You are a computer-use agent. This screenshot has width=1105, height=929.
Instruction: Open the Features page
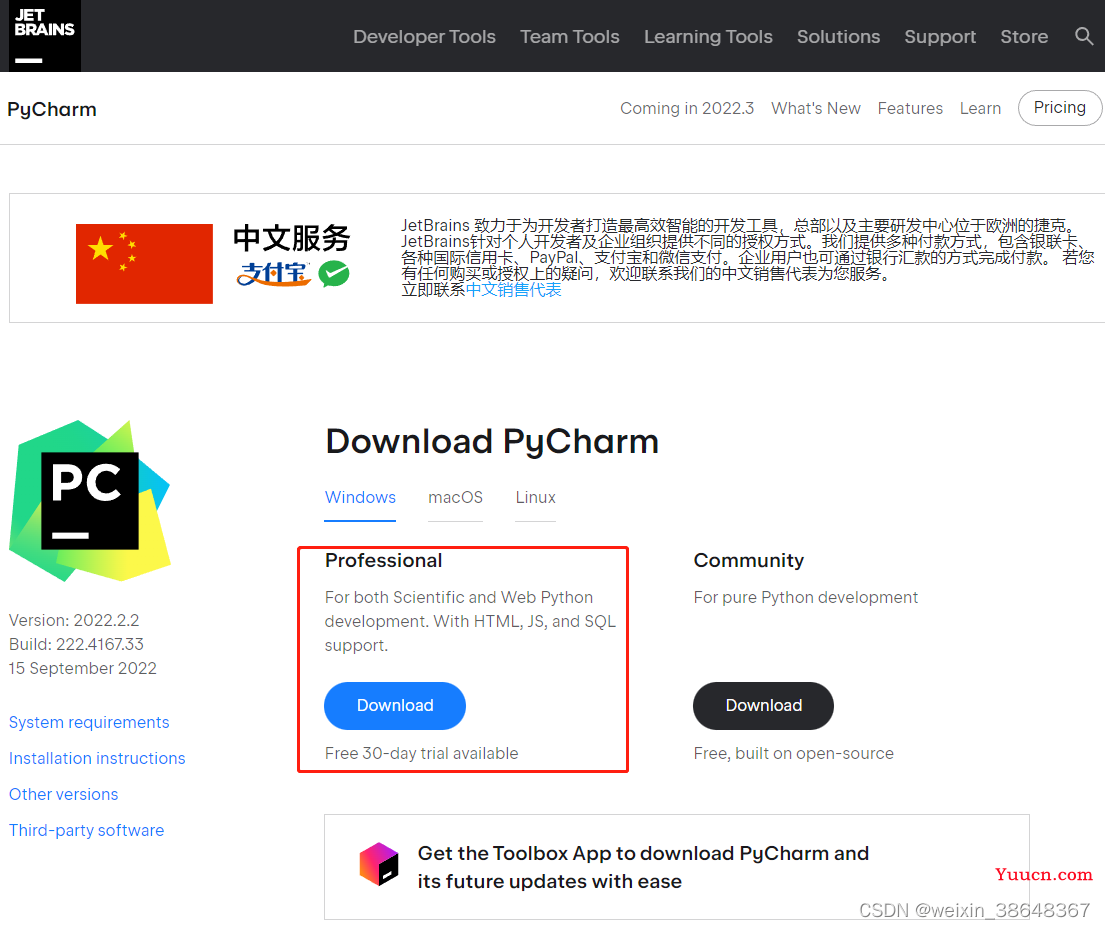[910, 108]
